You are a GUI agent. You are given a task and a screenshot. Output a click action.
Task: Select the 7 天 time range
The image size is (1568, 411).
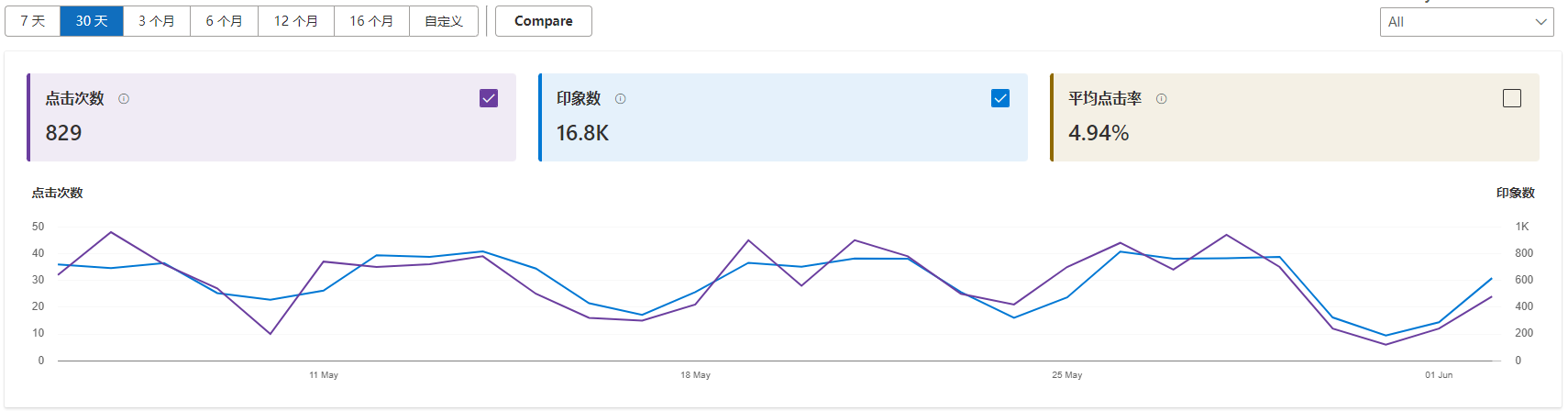coord(33,21)
